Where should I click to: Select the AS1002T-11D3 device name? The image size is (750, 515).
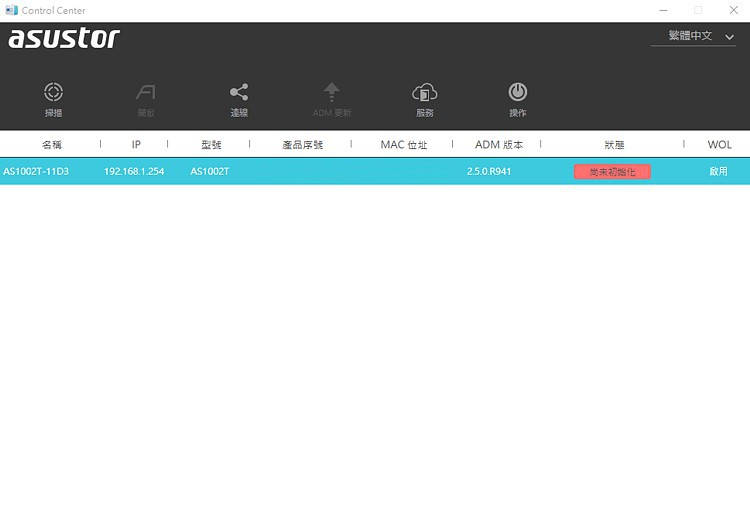tap(36, 171)
